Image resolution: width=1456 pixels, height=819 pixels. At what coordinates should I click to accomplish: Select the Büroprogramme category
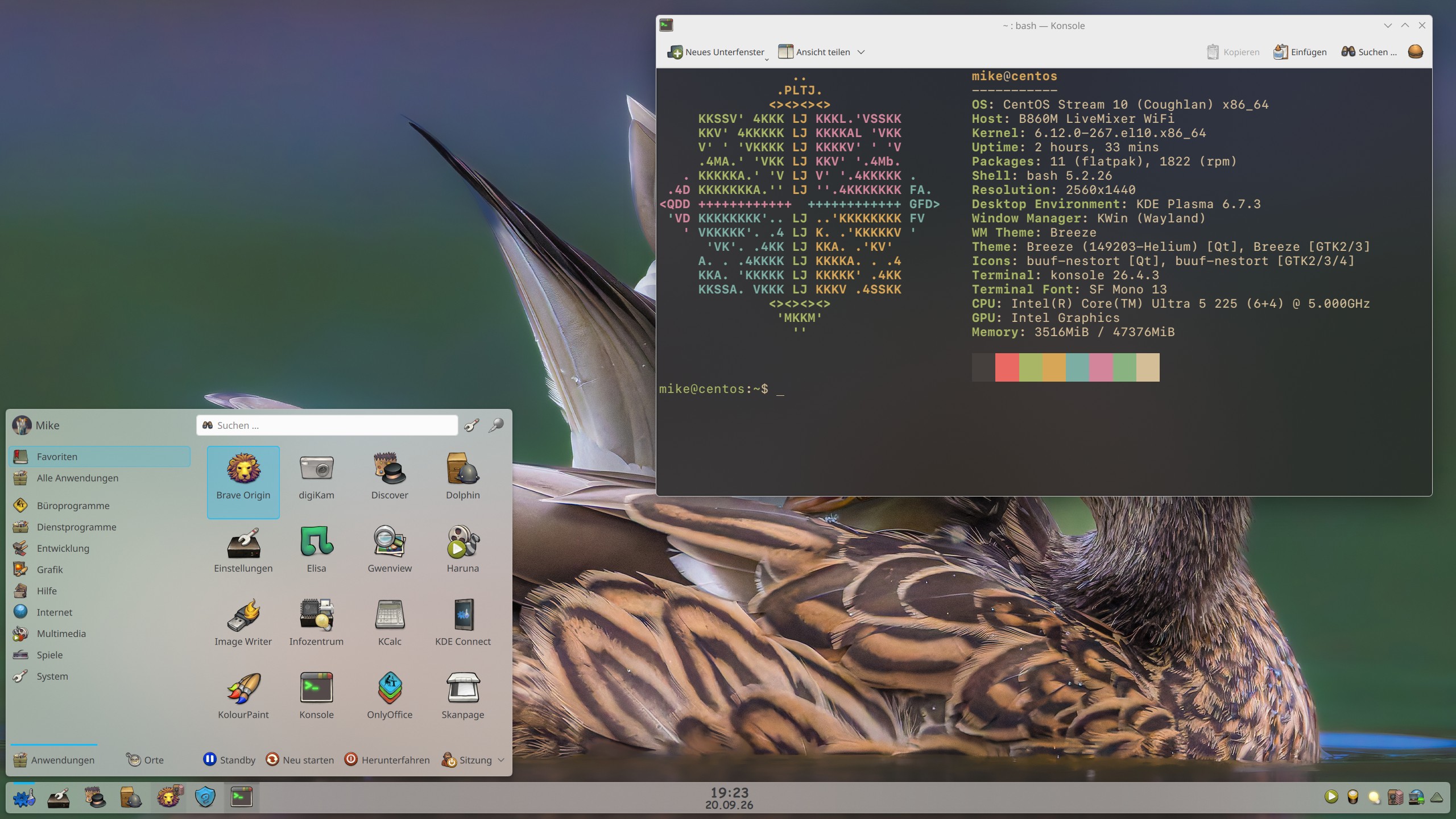point(100,506)
